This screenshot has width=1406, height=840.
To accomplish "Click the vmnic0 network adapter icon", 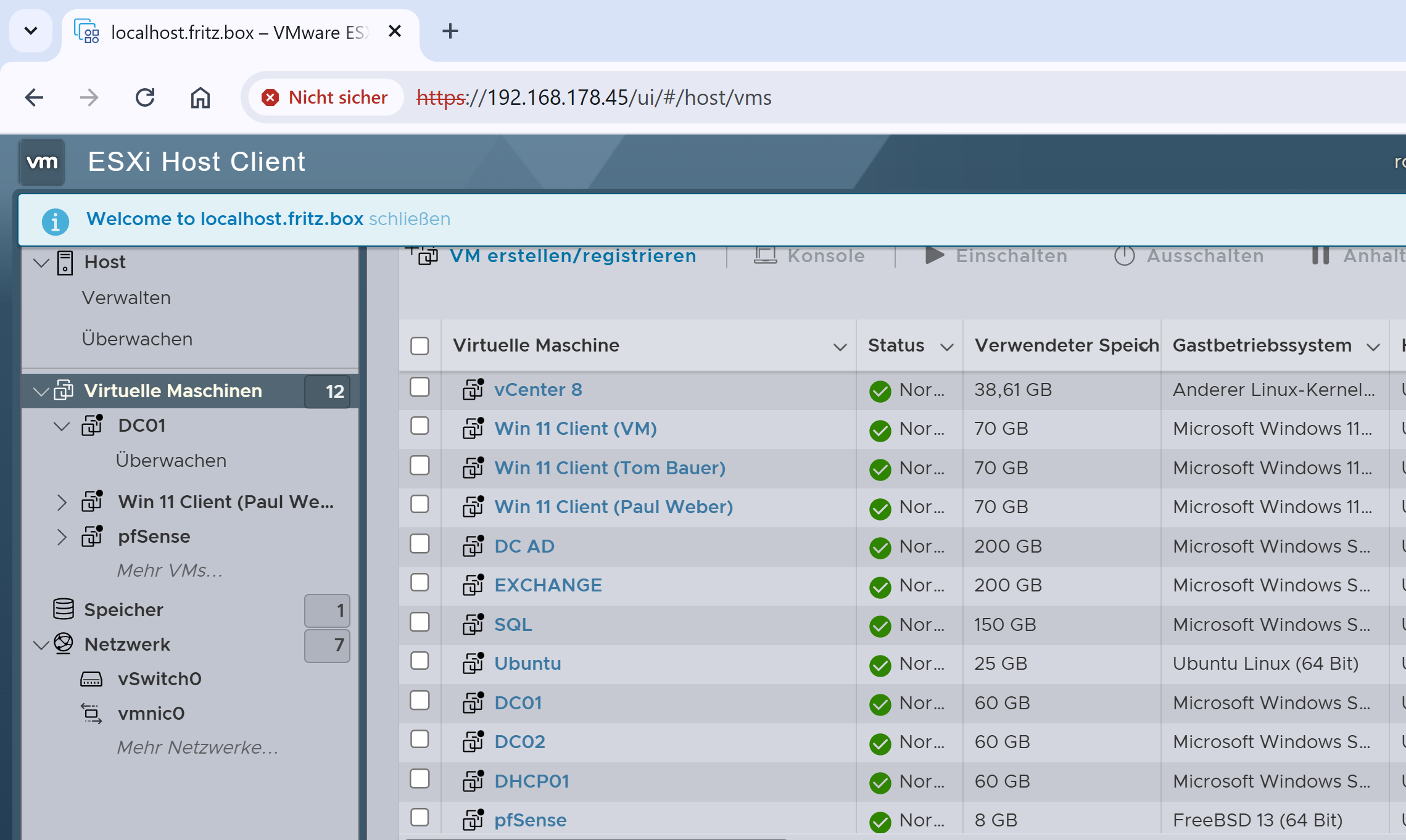I will [91, 714].
